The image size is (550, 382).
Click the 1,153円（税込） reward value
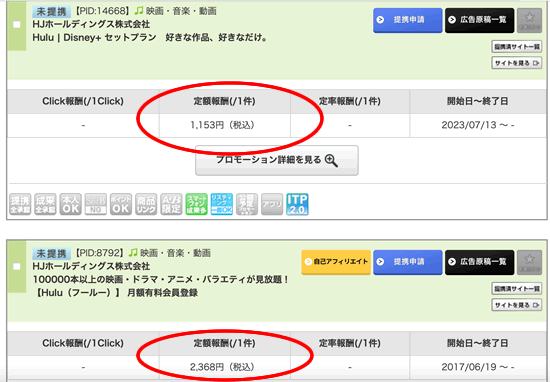[222, 125]
